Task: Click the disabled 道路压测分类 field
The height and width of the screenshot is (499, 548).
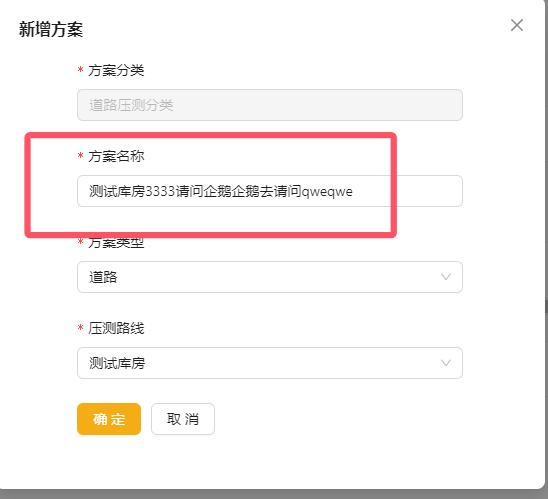Action: pyautogui.click(x=270, y=105)
